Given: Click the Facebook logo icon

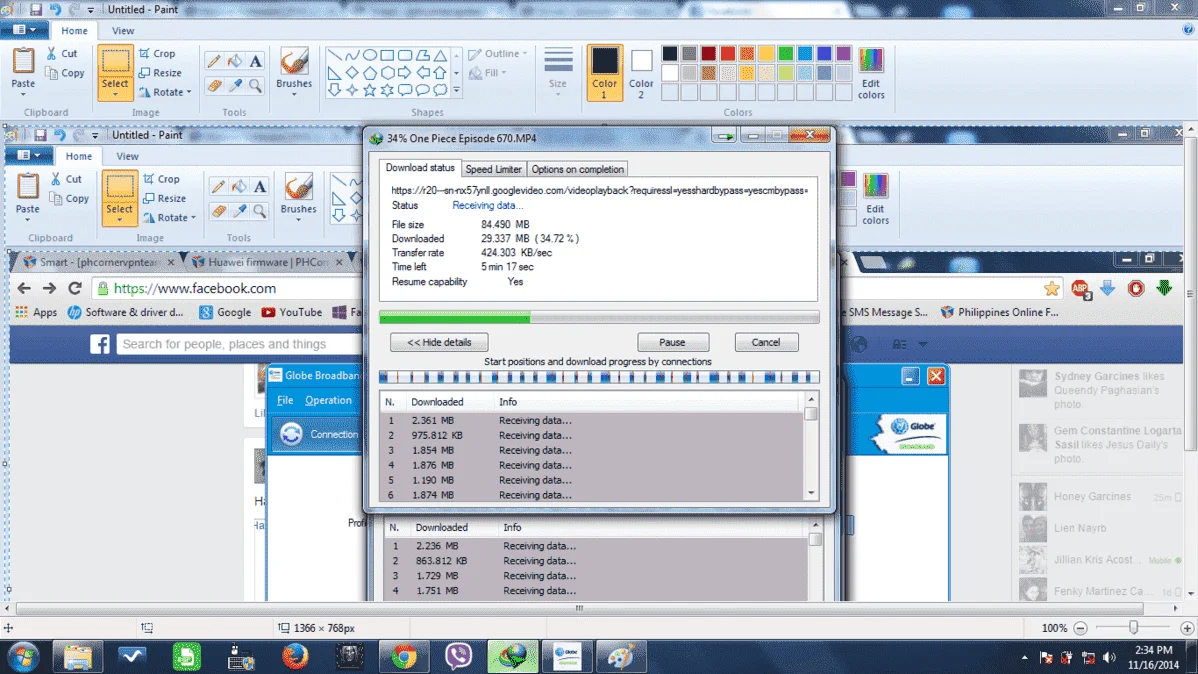Looking at the screenshot, I should (x=100, y=344).
